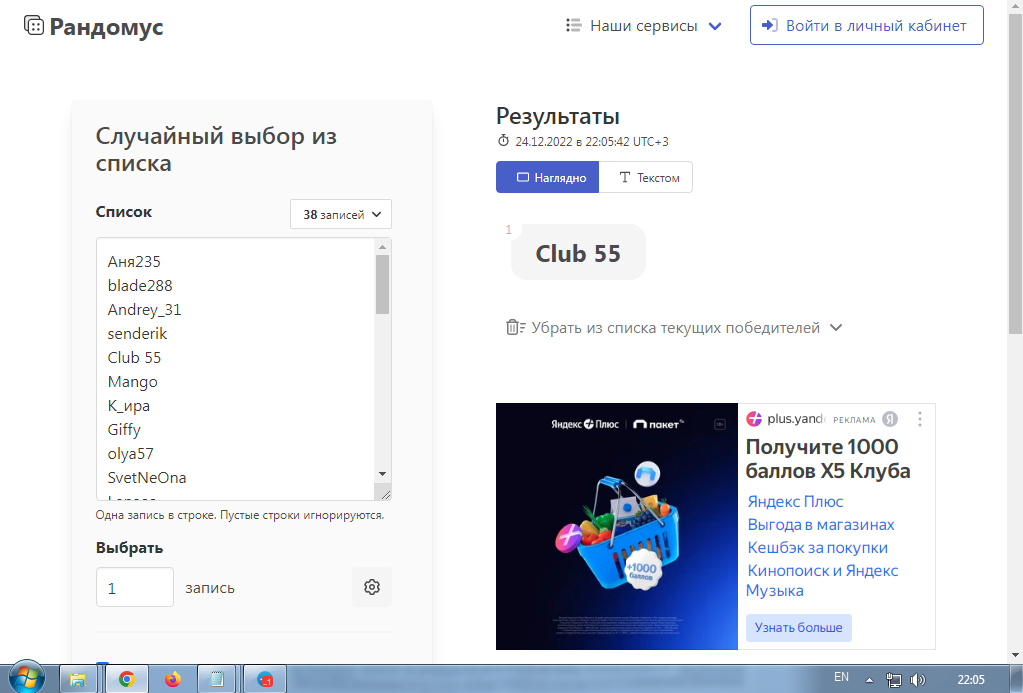Click the stopwatch icon near the result date

tap(503, 141)
